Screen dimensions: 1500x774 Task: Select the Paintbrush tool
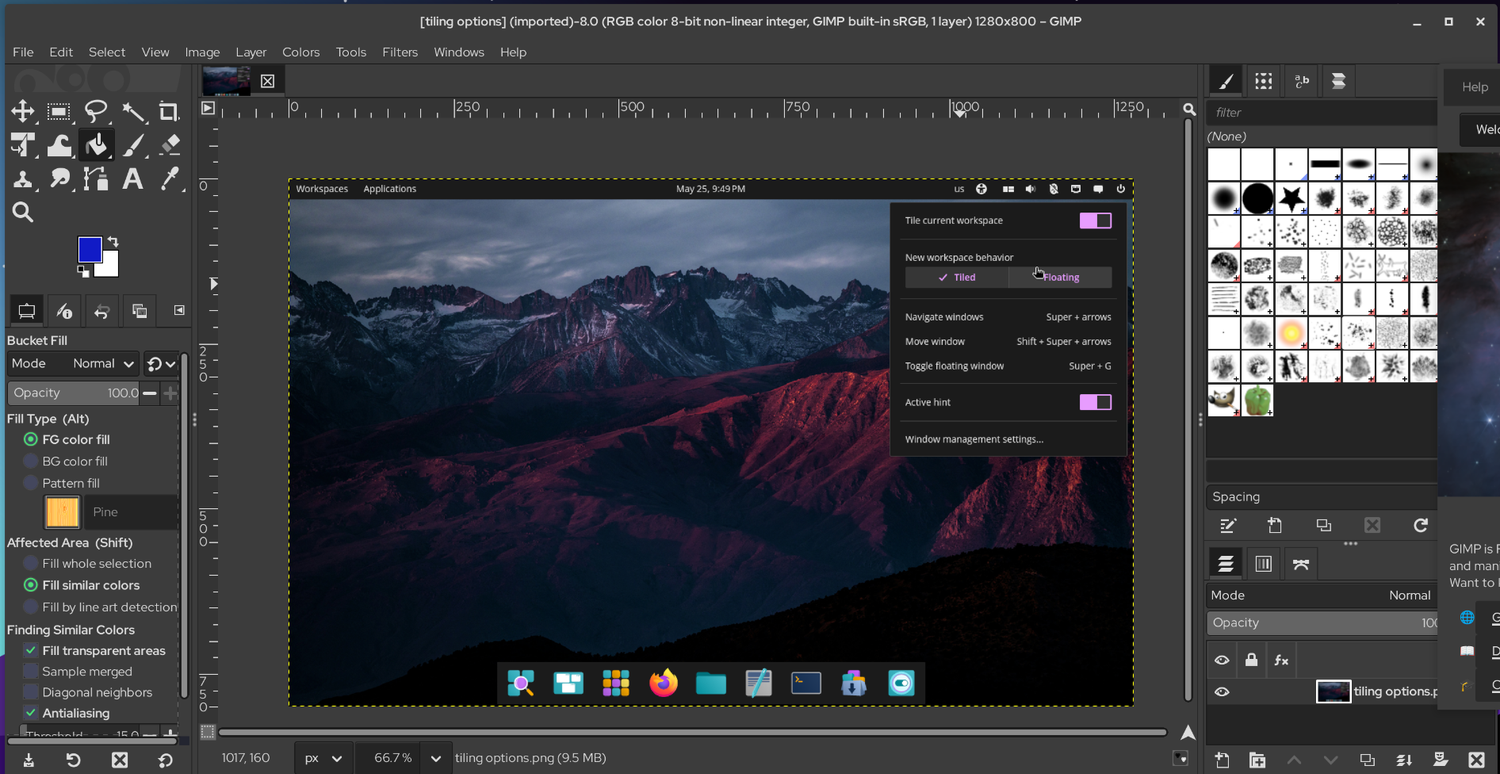133,146
